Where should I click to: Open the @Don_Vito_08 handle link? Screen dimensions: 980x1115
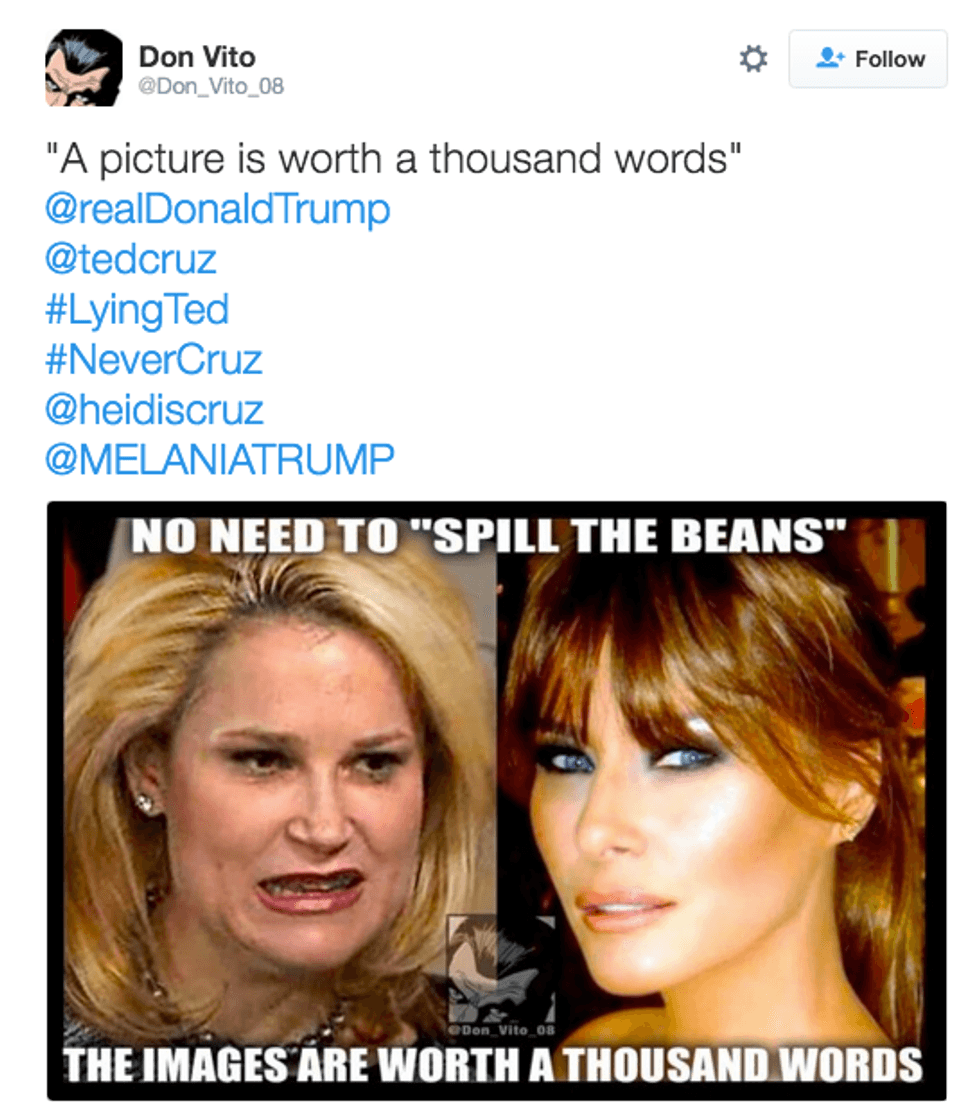(x=211, y=87)
